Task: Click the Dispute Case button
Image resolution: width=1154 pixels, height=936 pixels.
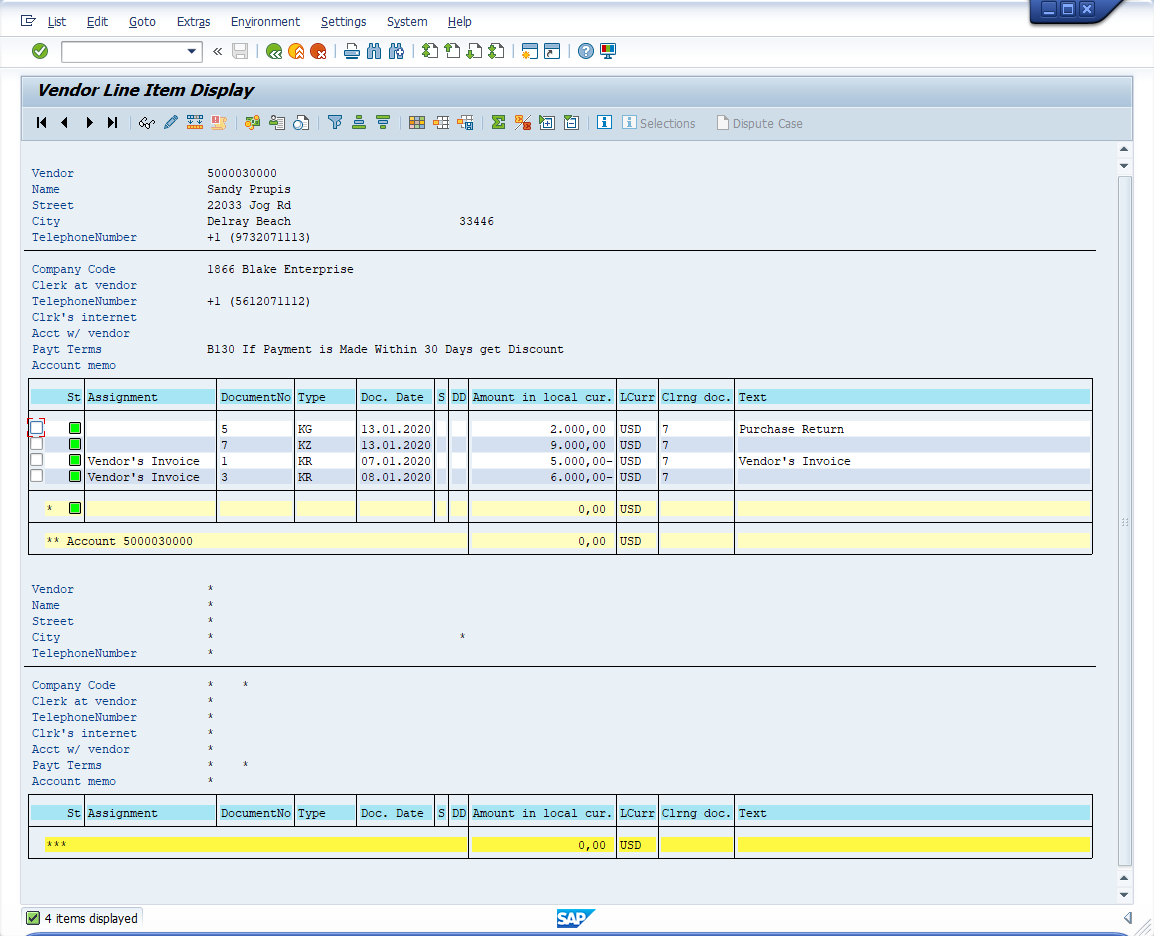Action: [759, 123]
